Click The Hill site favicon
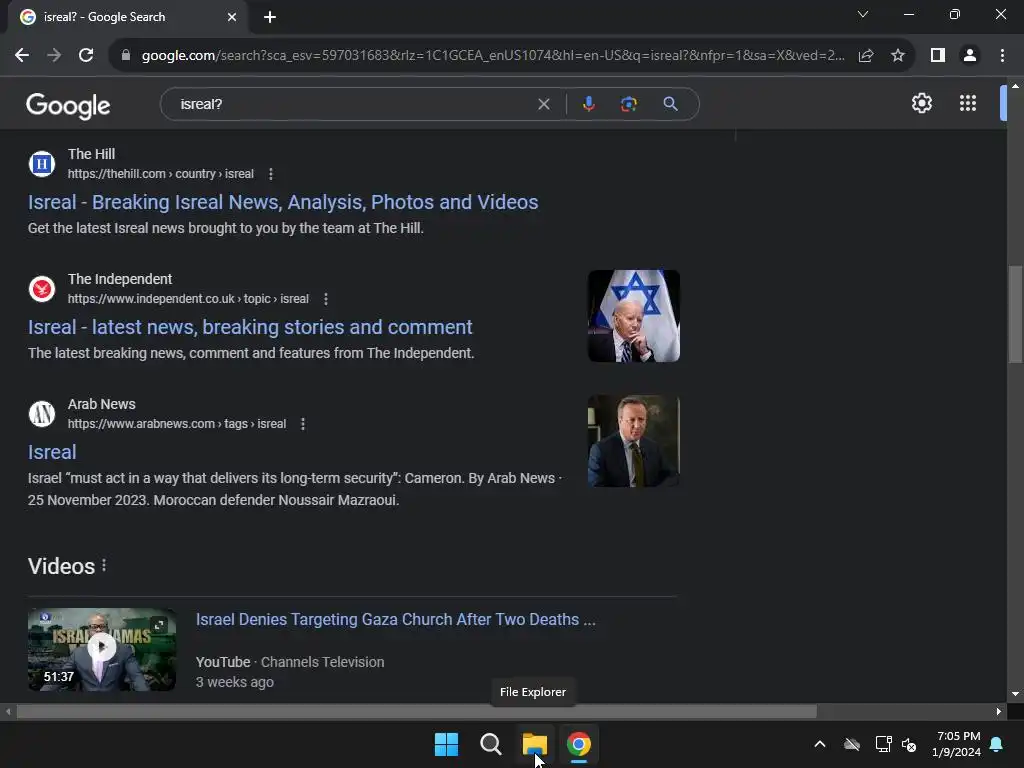This screenshot has height=768, width=1024. click(42, 164)
